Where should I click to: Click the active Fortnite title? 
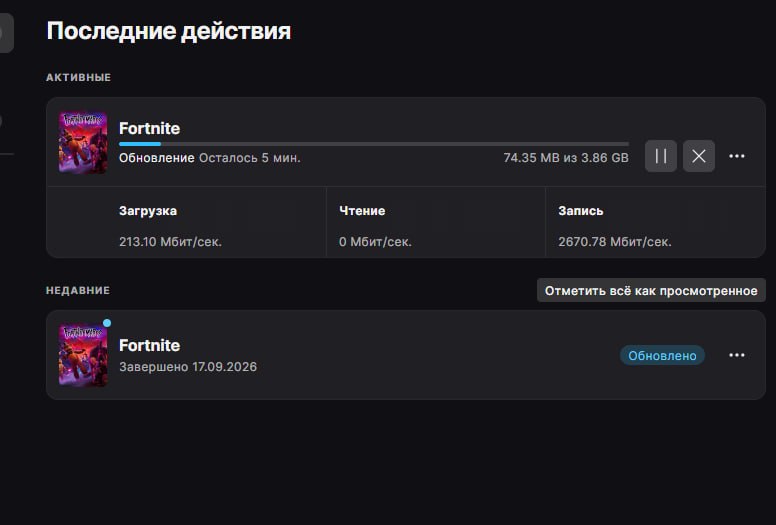click(149, 128)
